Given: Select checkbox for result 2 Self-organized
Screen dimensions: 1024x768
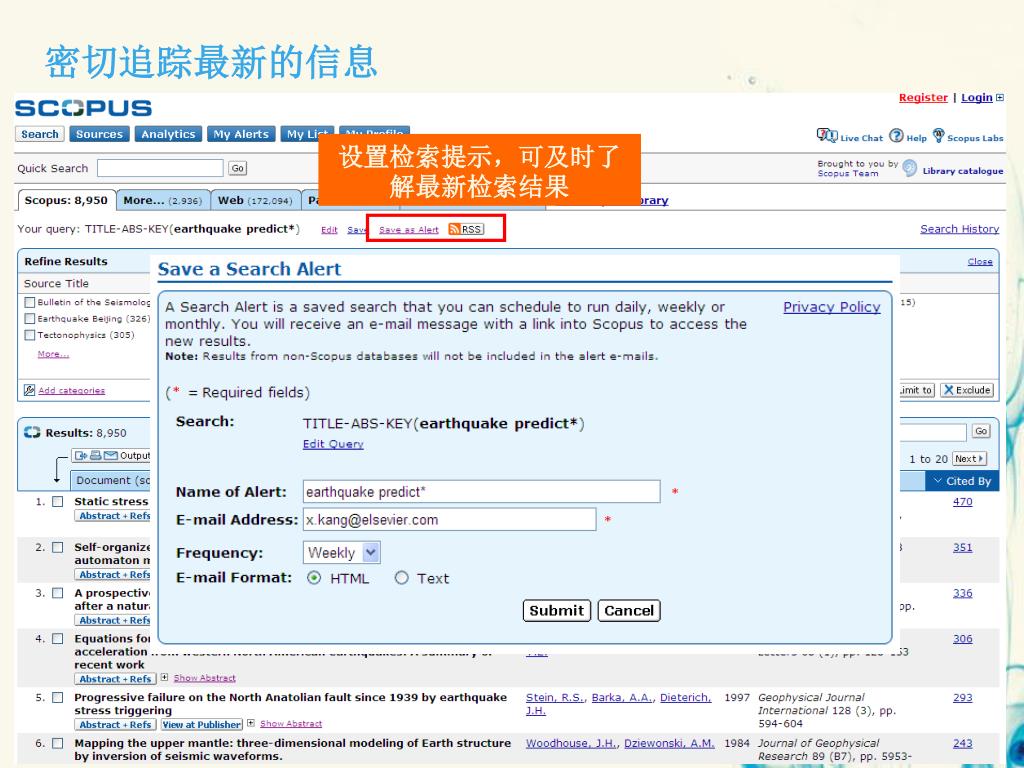Looking at the screenshot, I should [x=57, y=547].
